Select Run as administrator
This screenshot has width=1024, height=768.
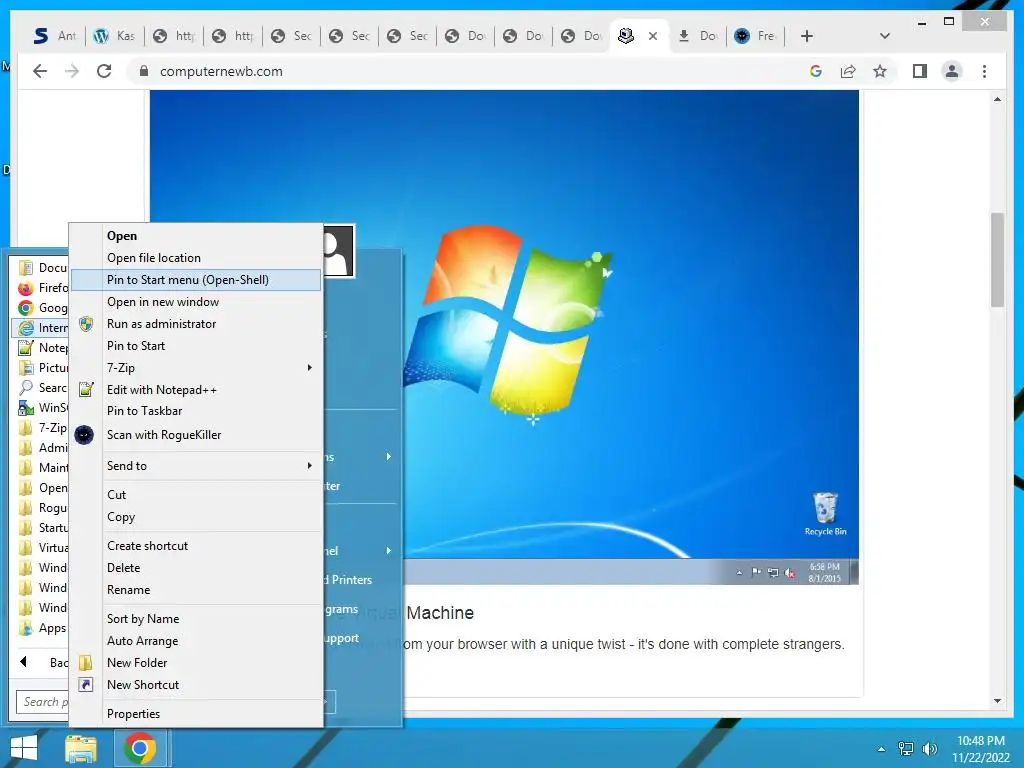[196, 324]
